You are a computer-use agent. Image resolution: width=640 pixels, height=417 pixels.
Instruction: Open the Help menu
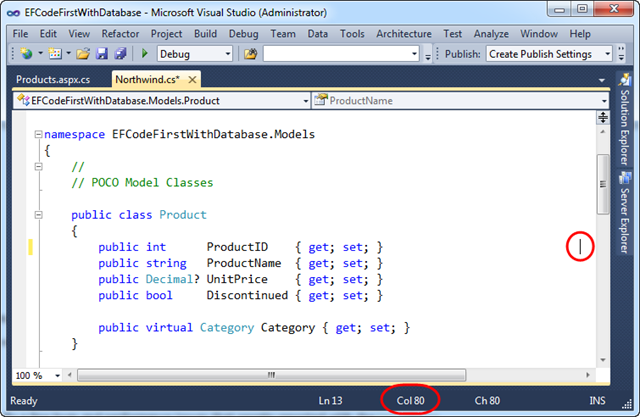pos(580,34)
